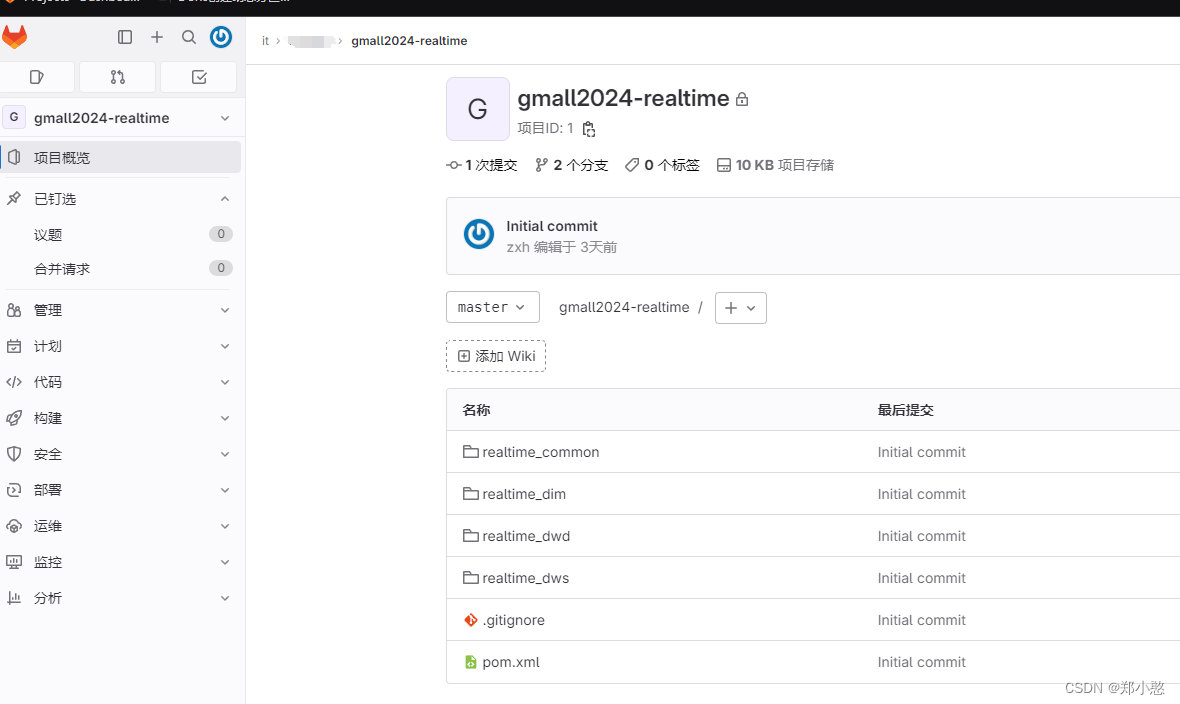Image resolution: width=1180 pixels, height=704 pixels.
Task: Click the lock privacy icon beside project title
Action: point(742,99)
